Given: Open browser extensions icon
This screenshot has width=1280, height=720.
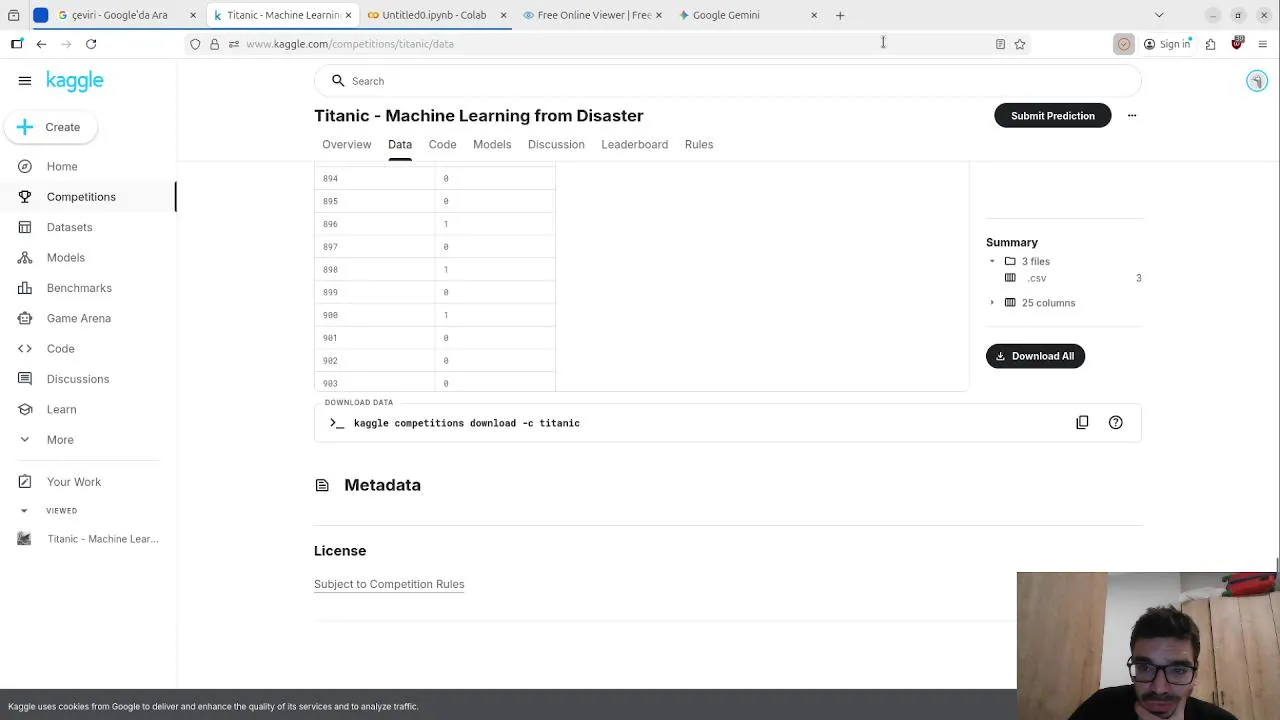Looking at the screenshot, I should pyautogui.click(x=1210, y=44).
